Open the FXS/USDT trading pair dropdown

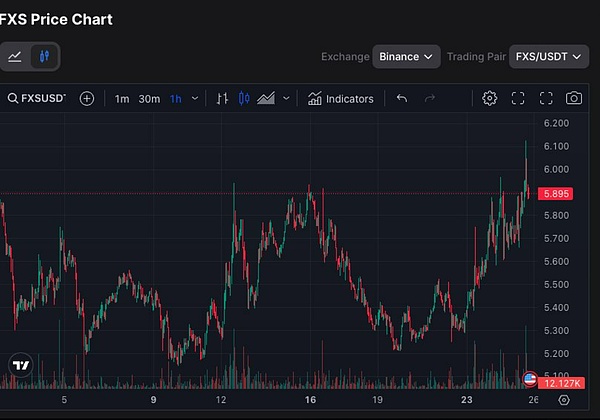coord(550,57)
